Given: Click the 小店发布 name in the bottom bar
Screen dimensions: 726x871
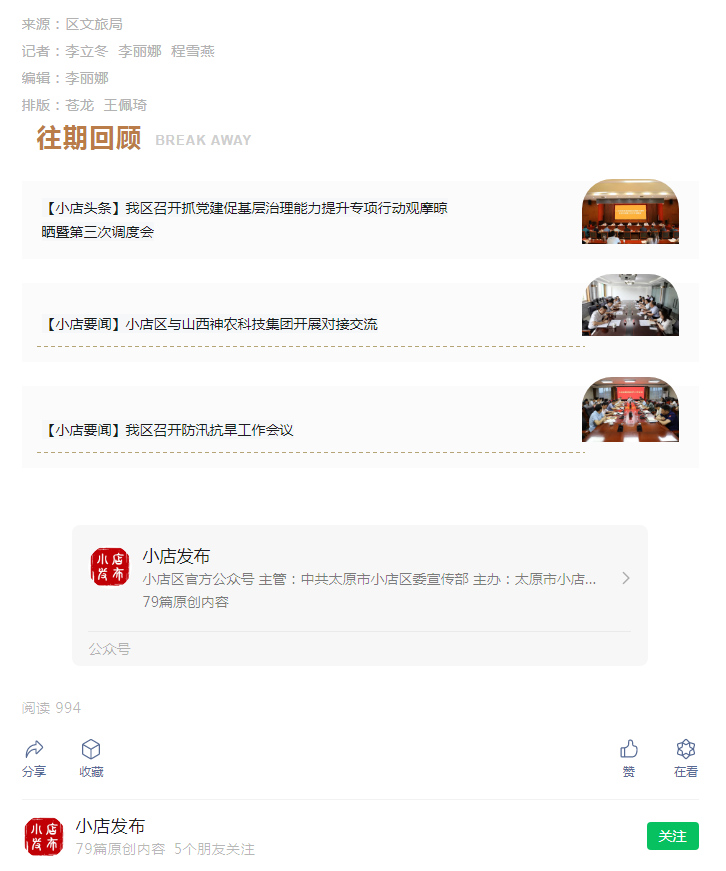Looking at the screenshot, I should tap(110, 826).
